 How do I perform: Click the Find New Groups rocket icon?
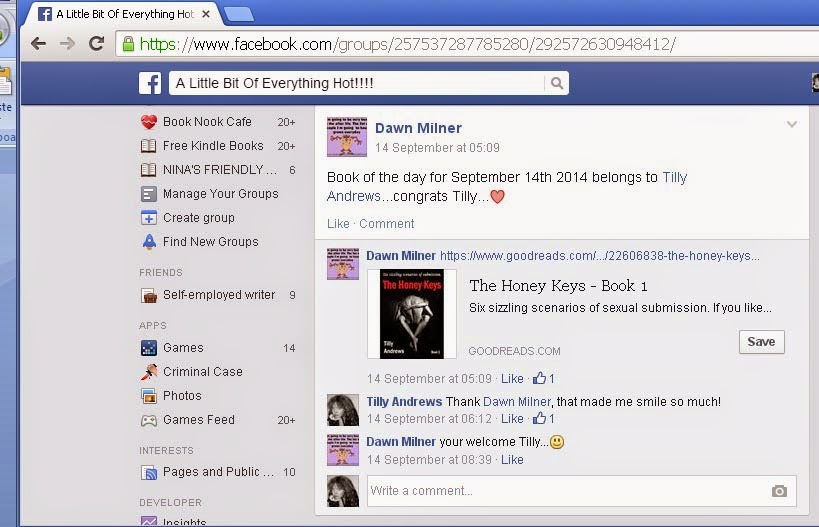[x=149, y=242]
